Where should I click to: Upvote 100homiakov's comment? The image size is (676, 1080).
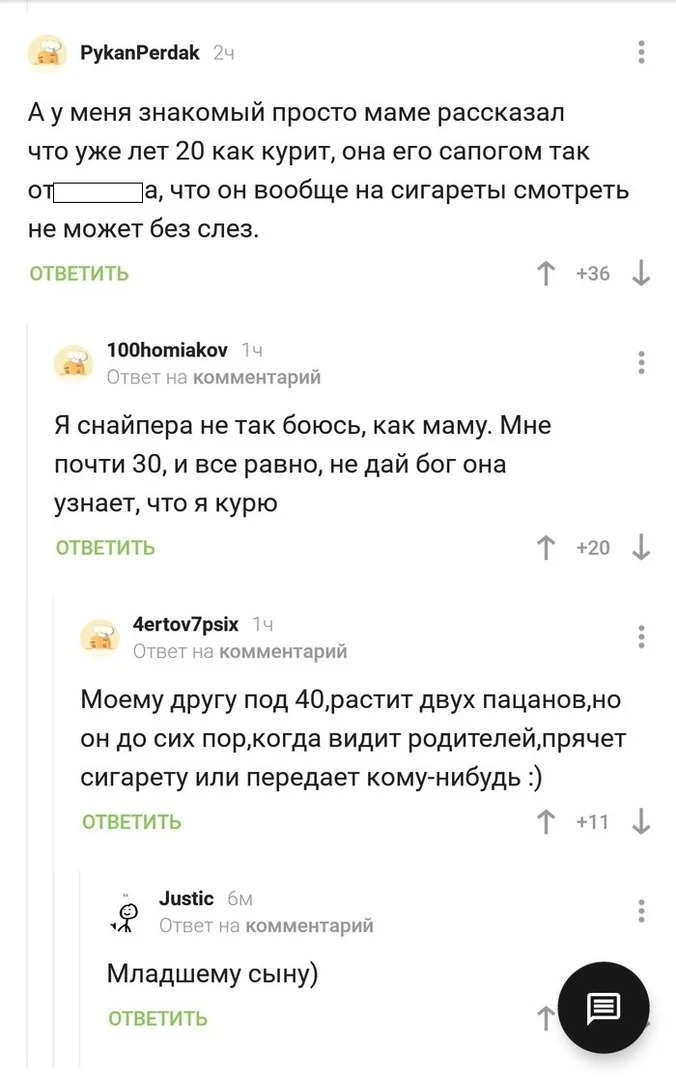pyautogui.click(x=546, y=547)
